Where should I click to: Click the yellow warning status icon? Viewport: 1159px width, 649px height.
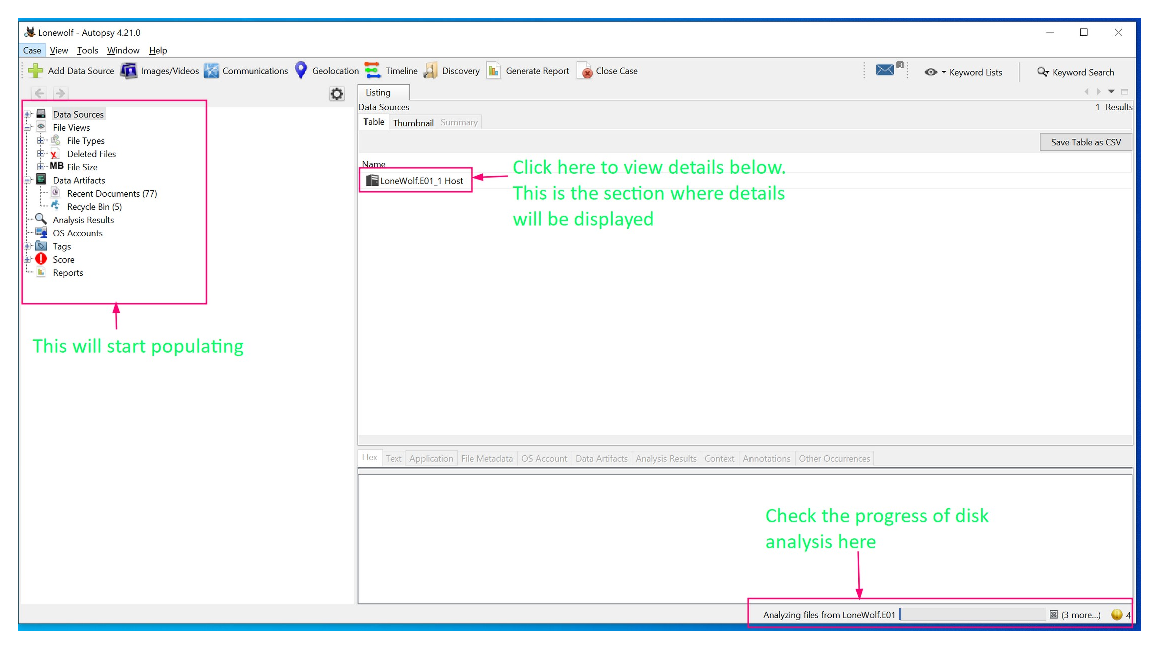point(1117,614)
